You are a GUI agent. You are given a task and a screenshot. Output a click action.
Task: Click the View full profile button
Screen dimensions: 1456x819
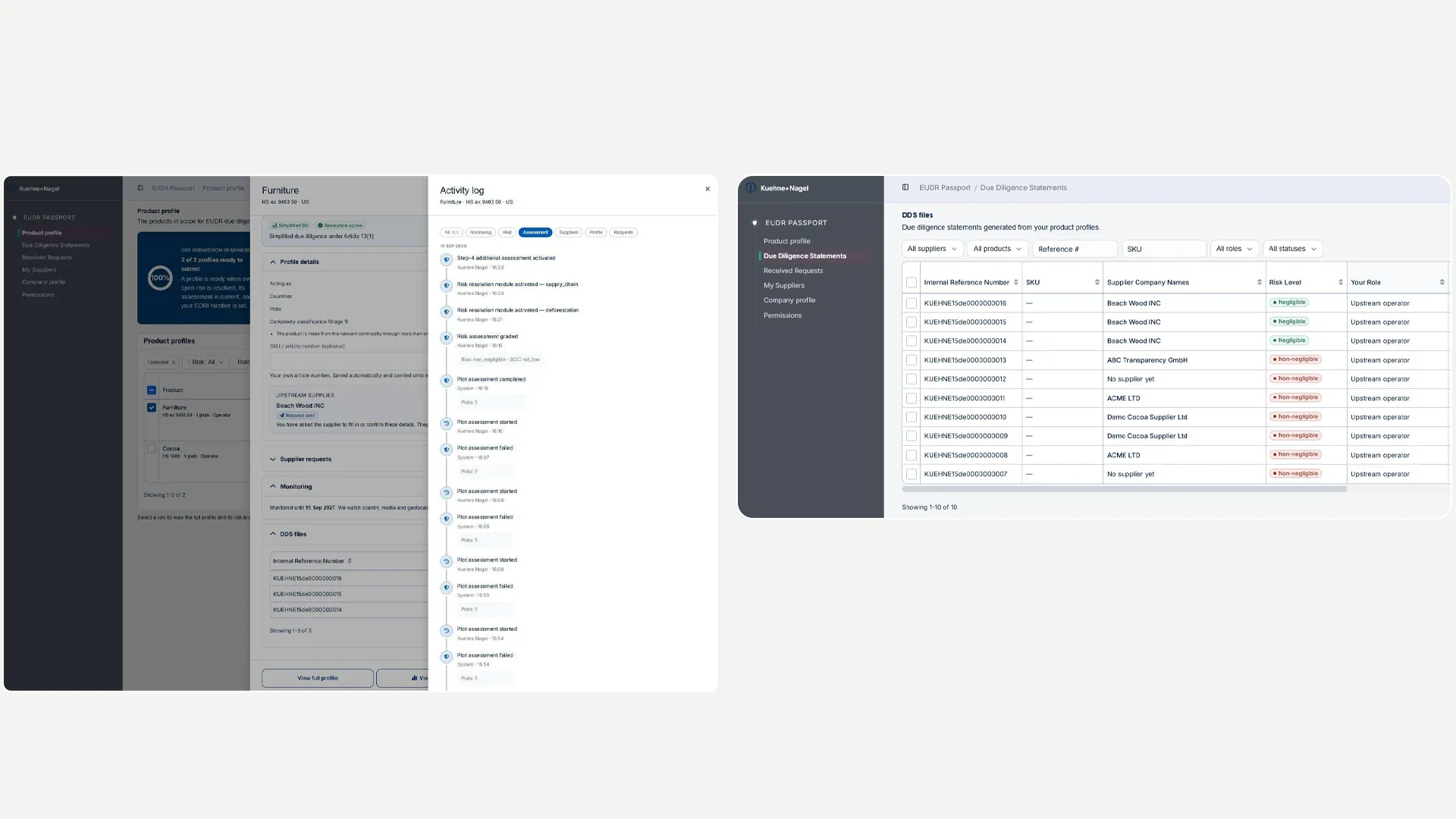(x=318, y=678)
